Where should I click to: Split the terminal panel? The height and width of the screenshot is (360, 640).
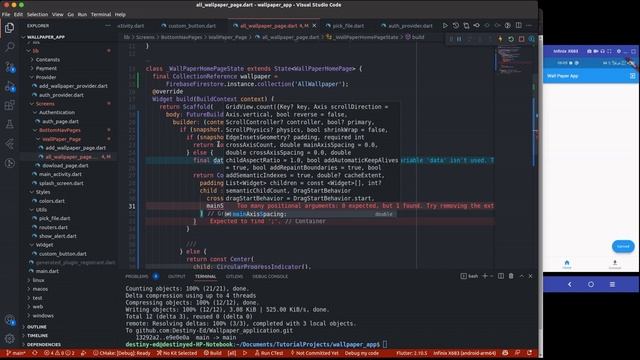tap(501, 276)
